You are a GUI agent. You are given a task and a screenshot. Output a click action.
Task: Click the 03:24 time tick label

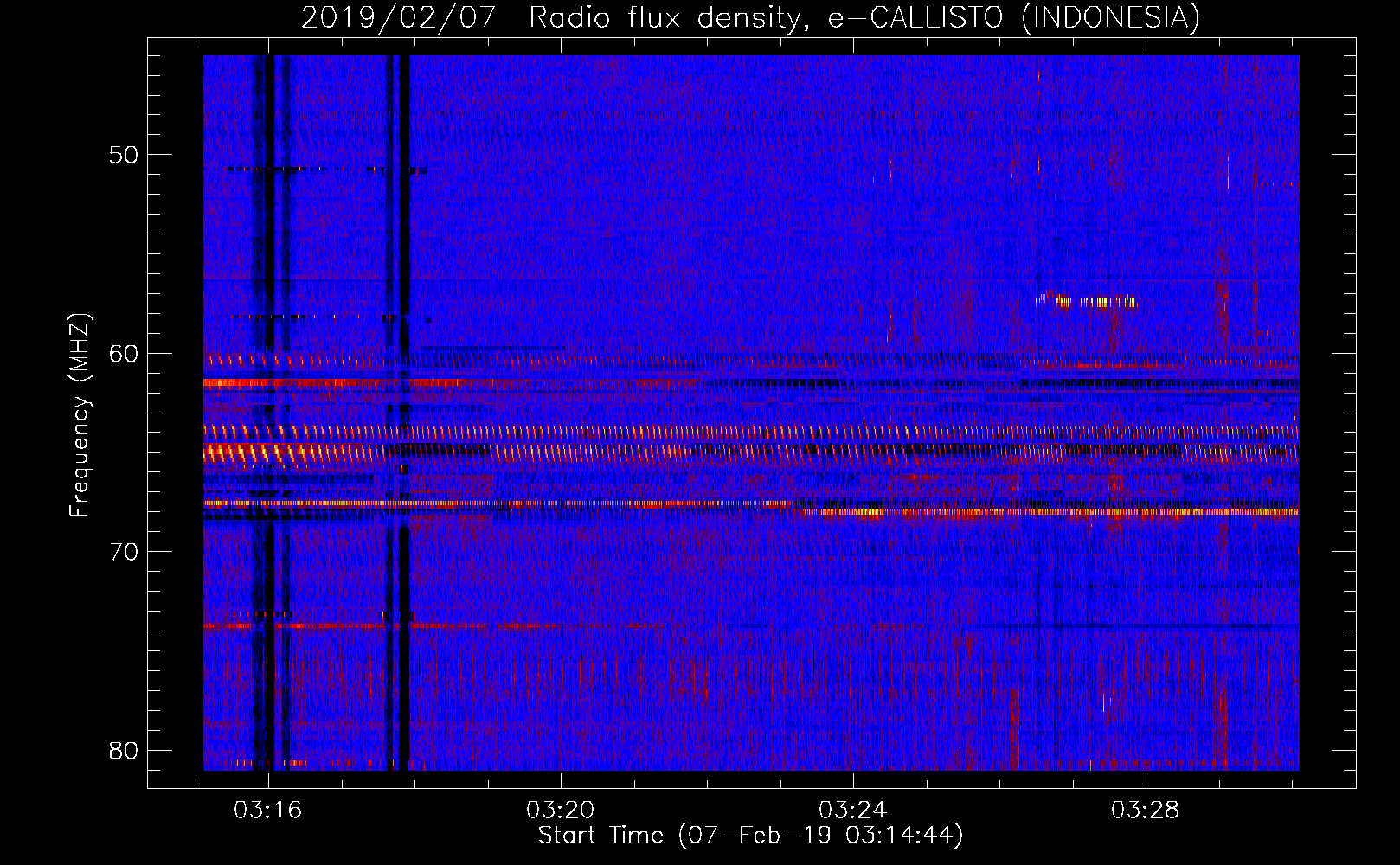(852, 811)
